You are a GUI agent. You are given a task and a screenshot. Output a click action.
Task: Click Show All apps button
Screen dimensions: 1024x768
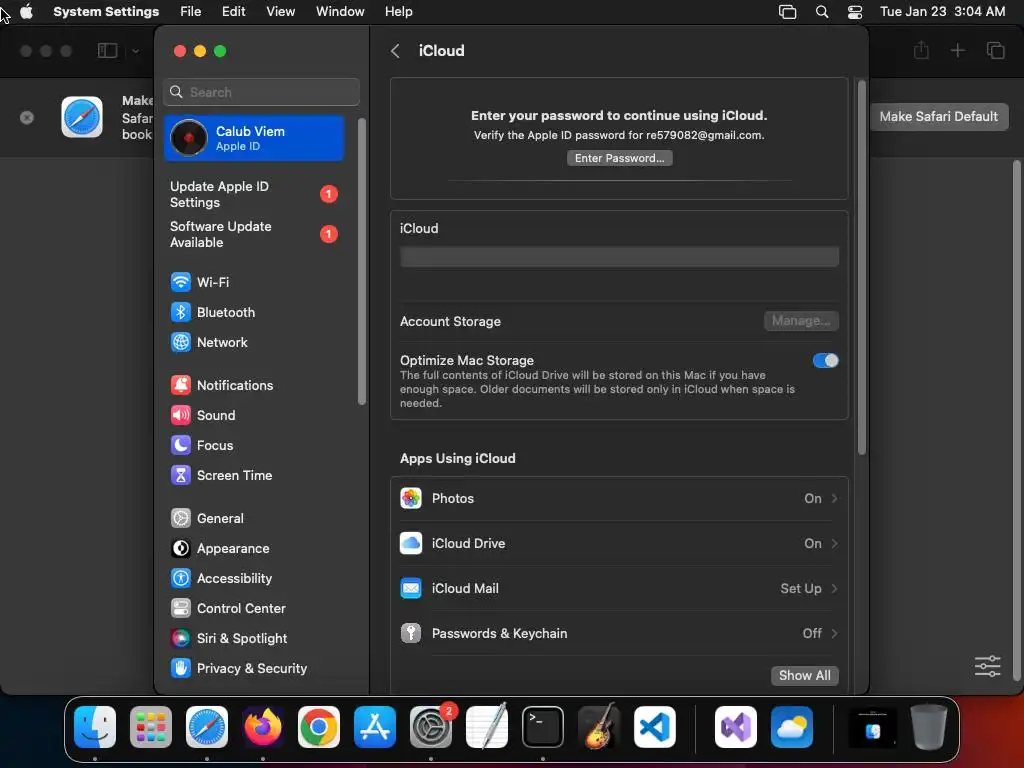(x=805, y=675)
